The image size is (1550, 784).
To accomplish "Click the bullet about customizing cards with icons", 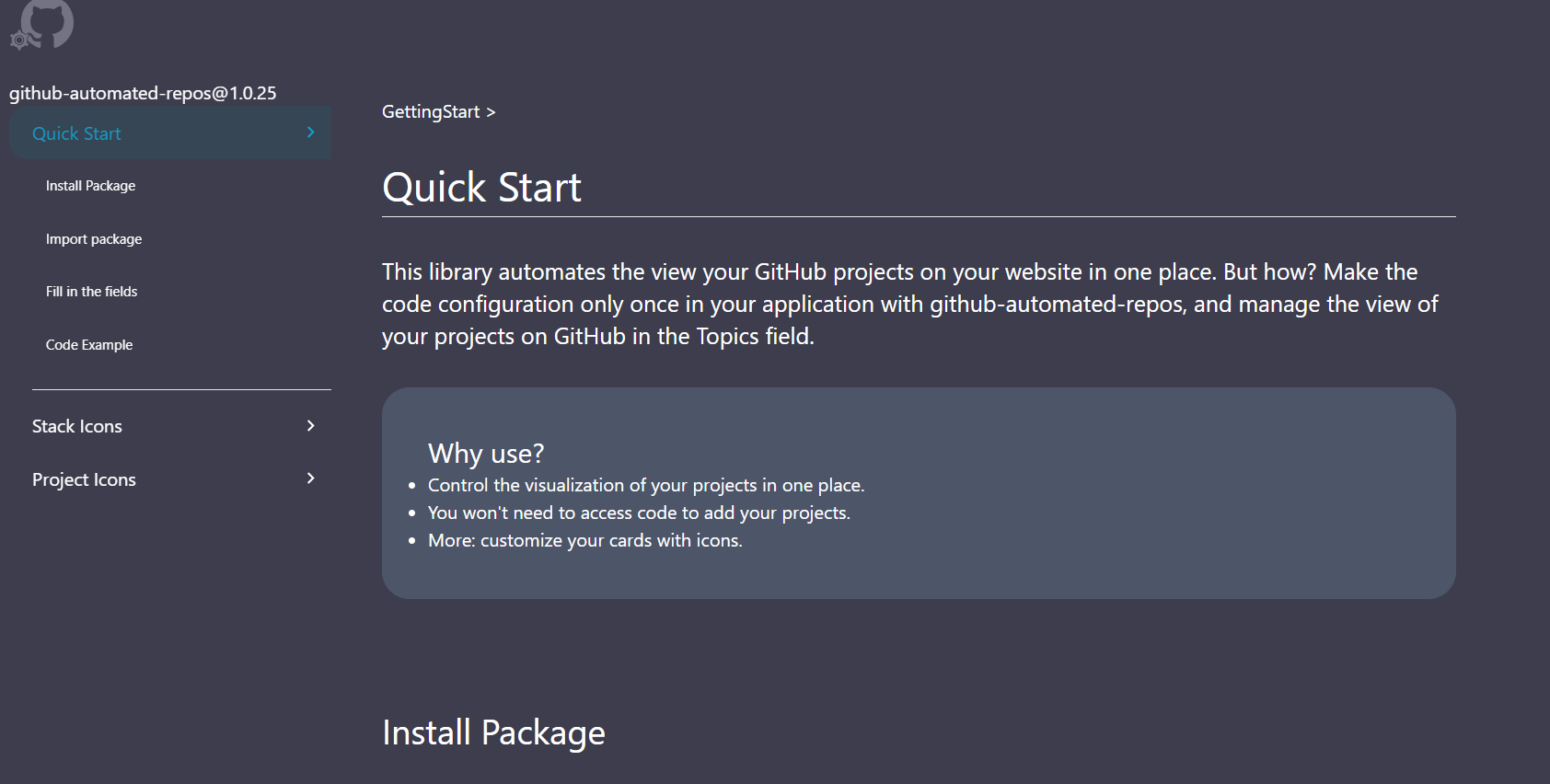I will tap(584, 540).
